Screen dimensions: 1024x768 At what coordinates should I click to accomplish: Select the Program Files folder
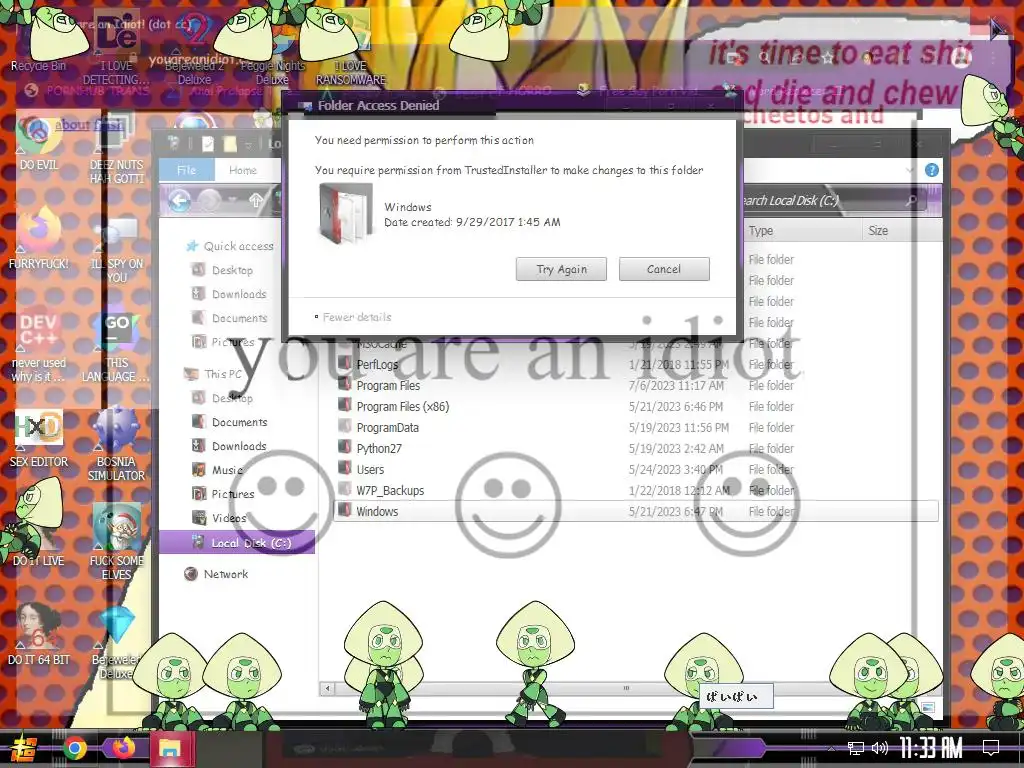(x=637, y=385)
